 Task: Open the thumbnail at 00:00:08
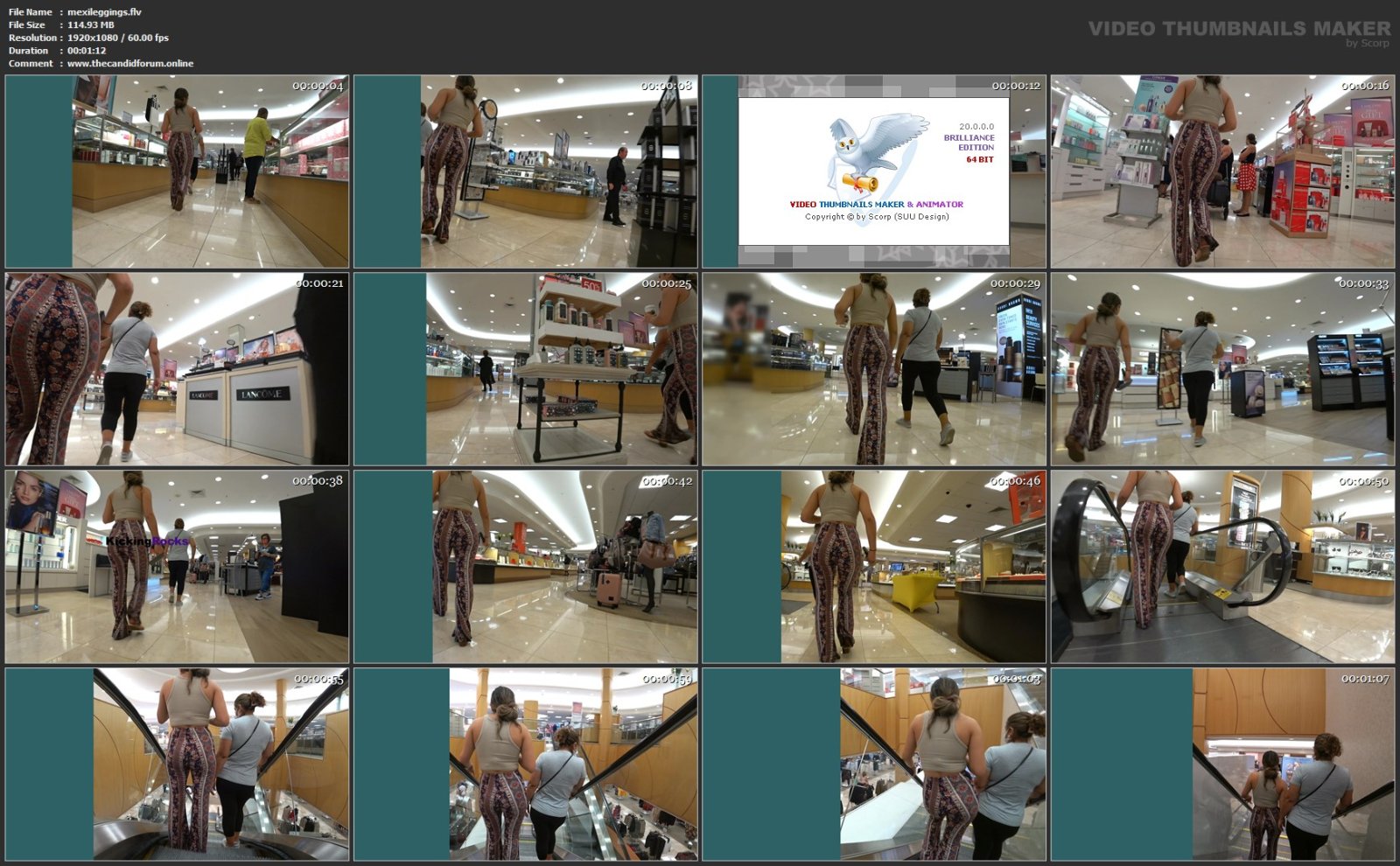(525, 171)
